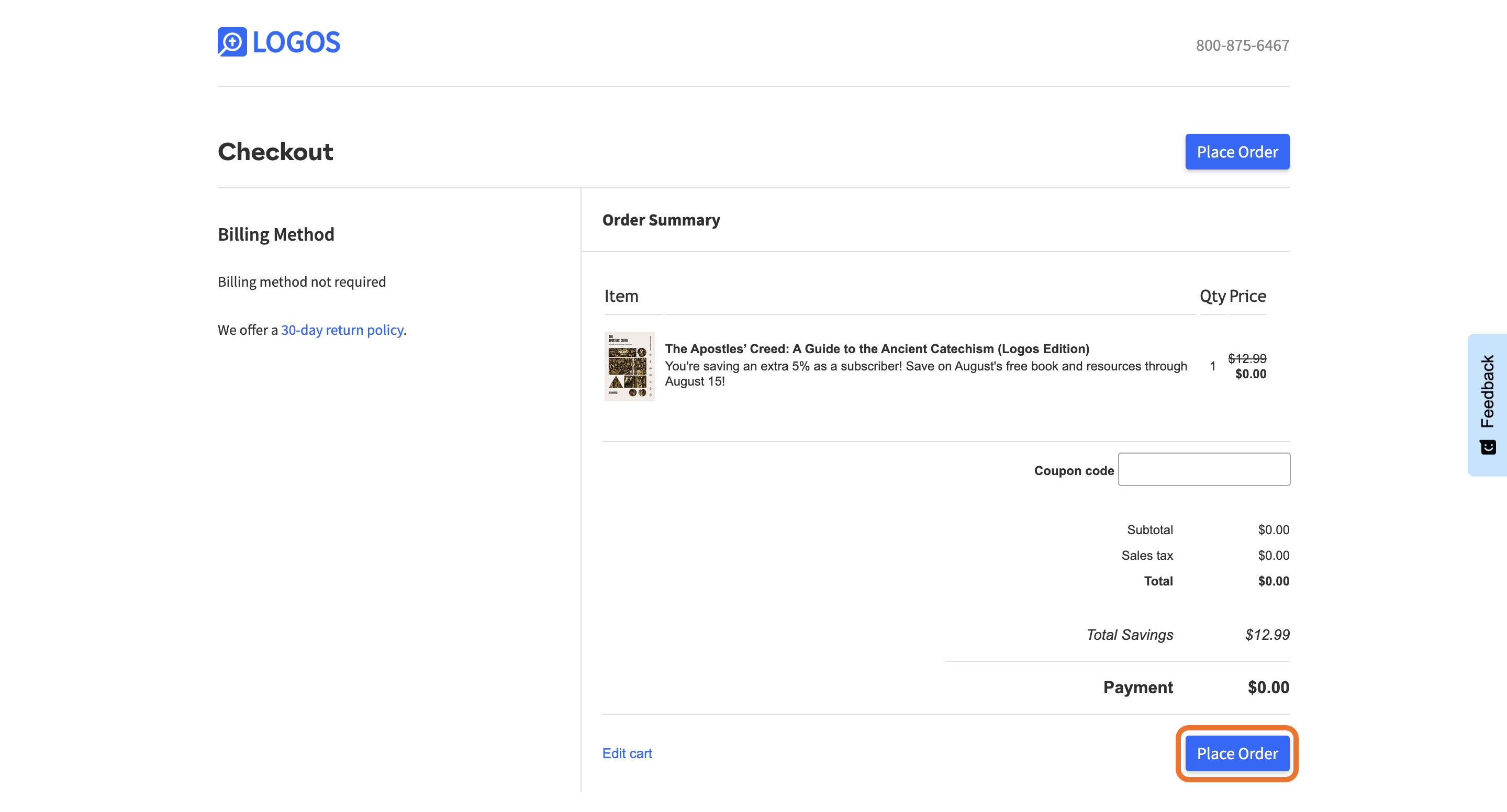Click the Subtotal label
Screen dimensions: 1507x812
[1149, 530]
